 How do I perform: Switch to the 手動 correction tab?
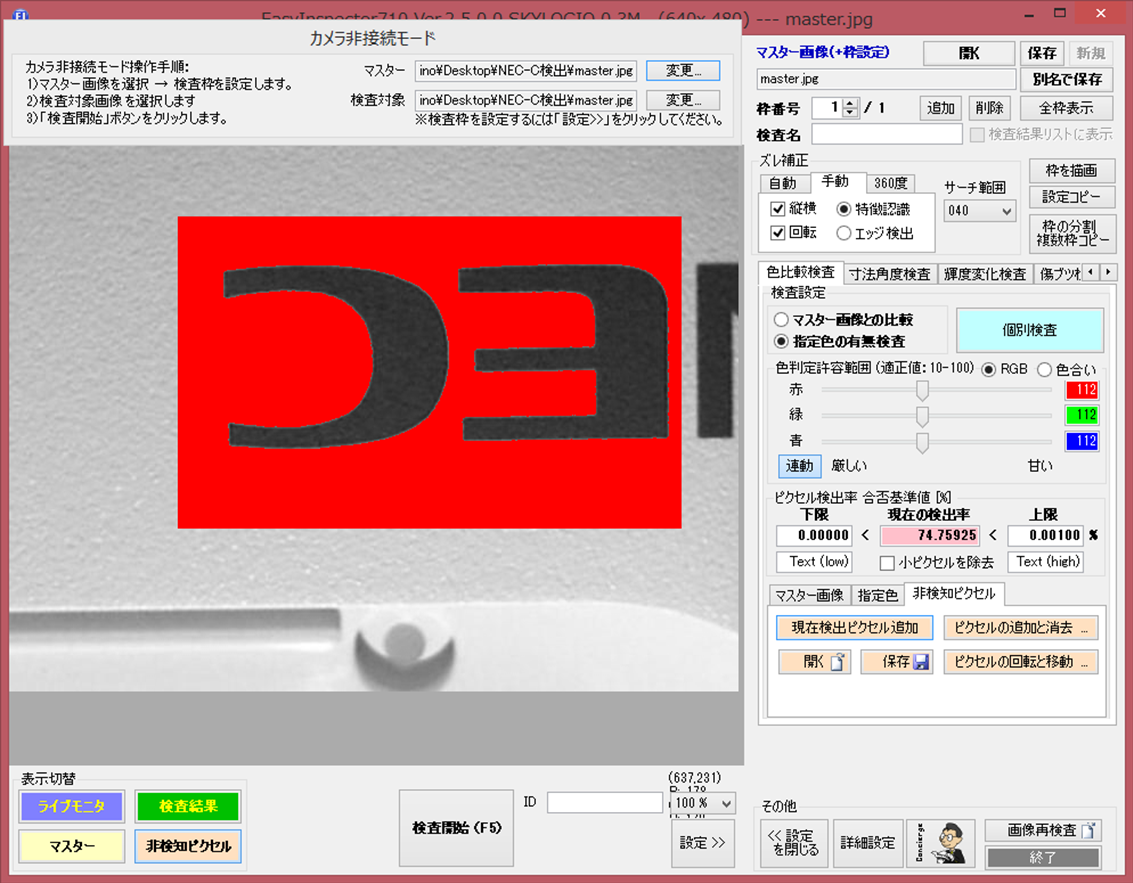click(835, 181)
